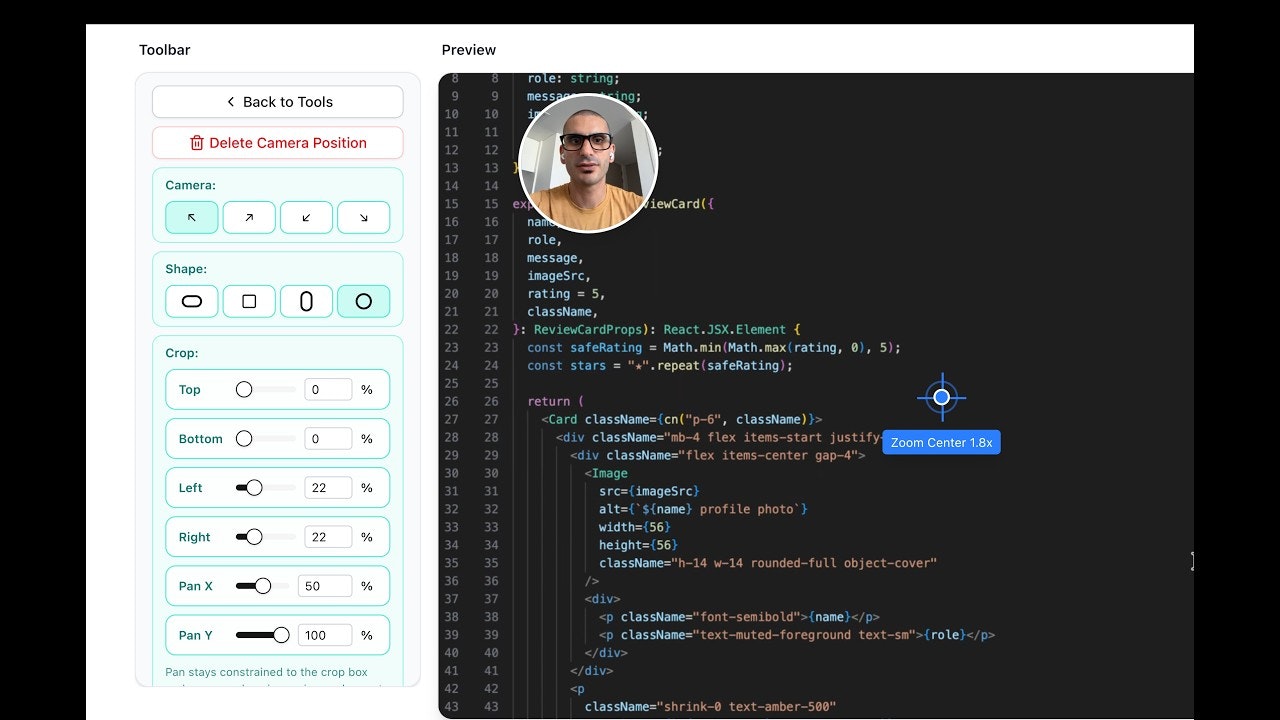Click code line 'src={imageSrc}'
This screenshot has height=720, width=1280.
pyautogui.click(x=649, y=492)
